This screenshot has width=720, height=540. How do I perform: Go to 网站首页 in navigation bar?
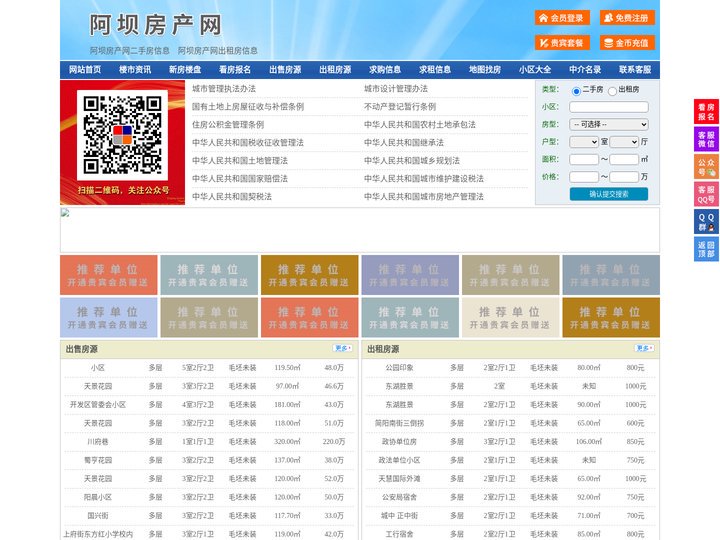click(85, 70)
